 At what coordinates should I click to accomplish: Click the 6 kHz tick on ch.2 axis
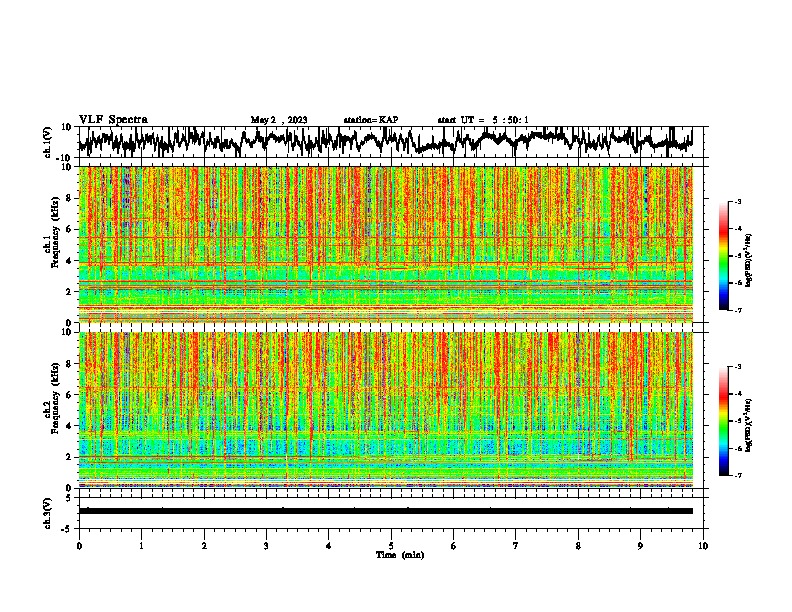click(69, 395)
